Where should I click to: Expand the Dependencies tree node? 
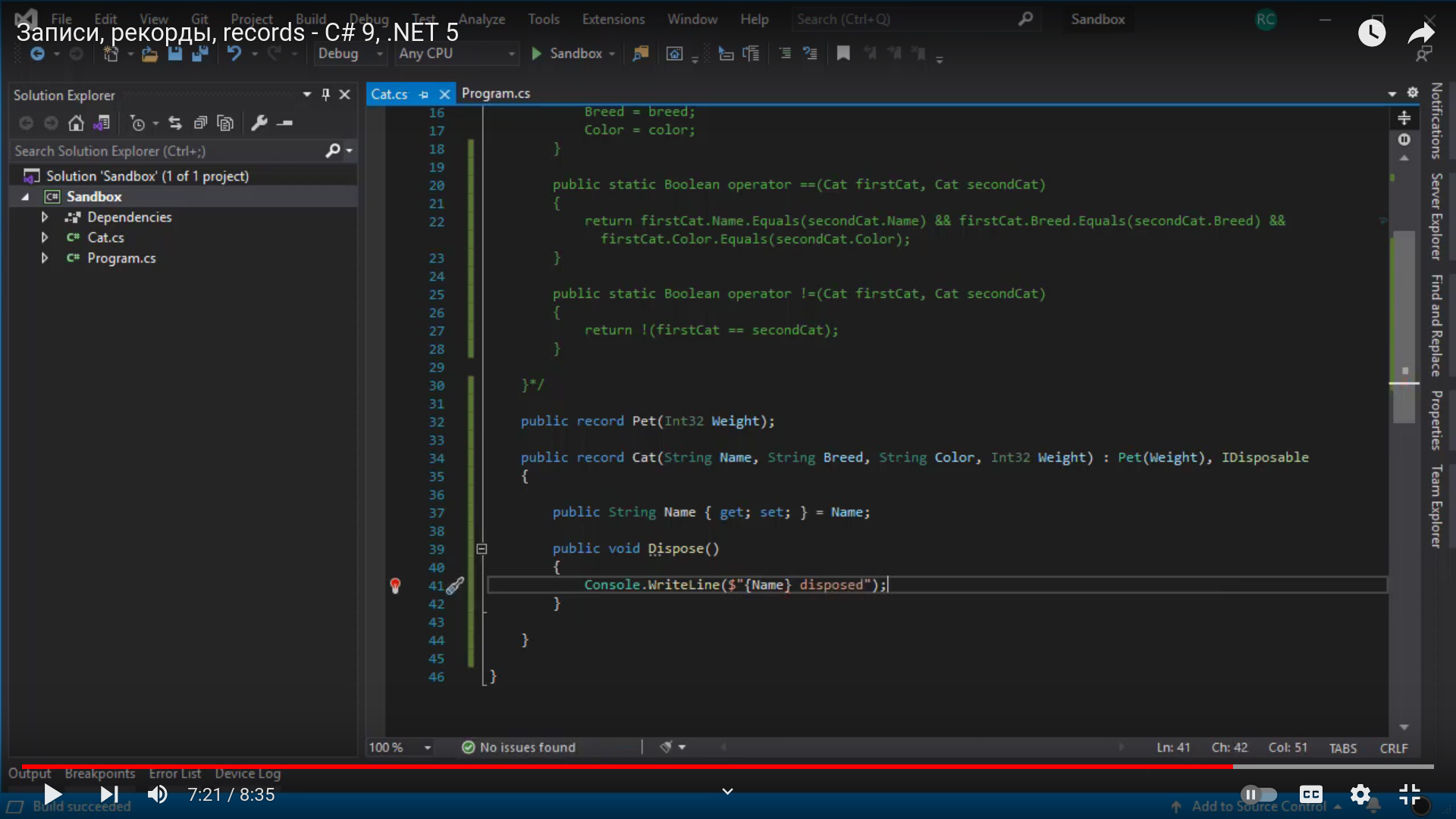coord(45,217)
